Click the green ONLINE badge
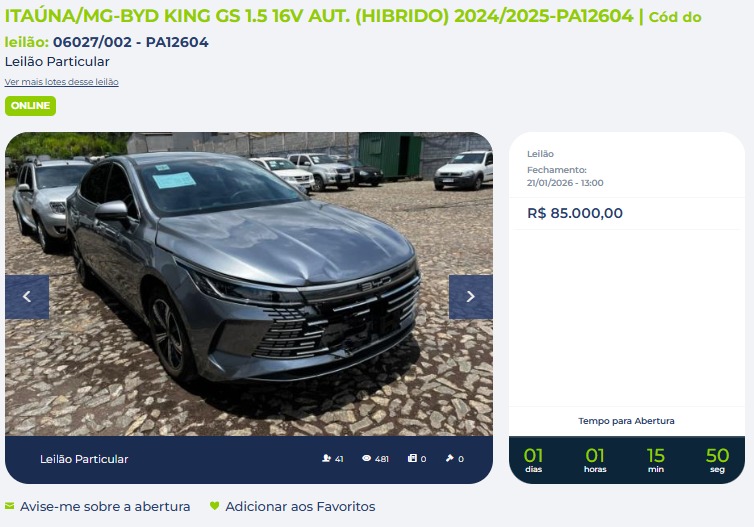 [30, 106]
